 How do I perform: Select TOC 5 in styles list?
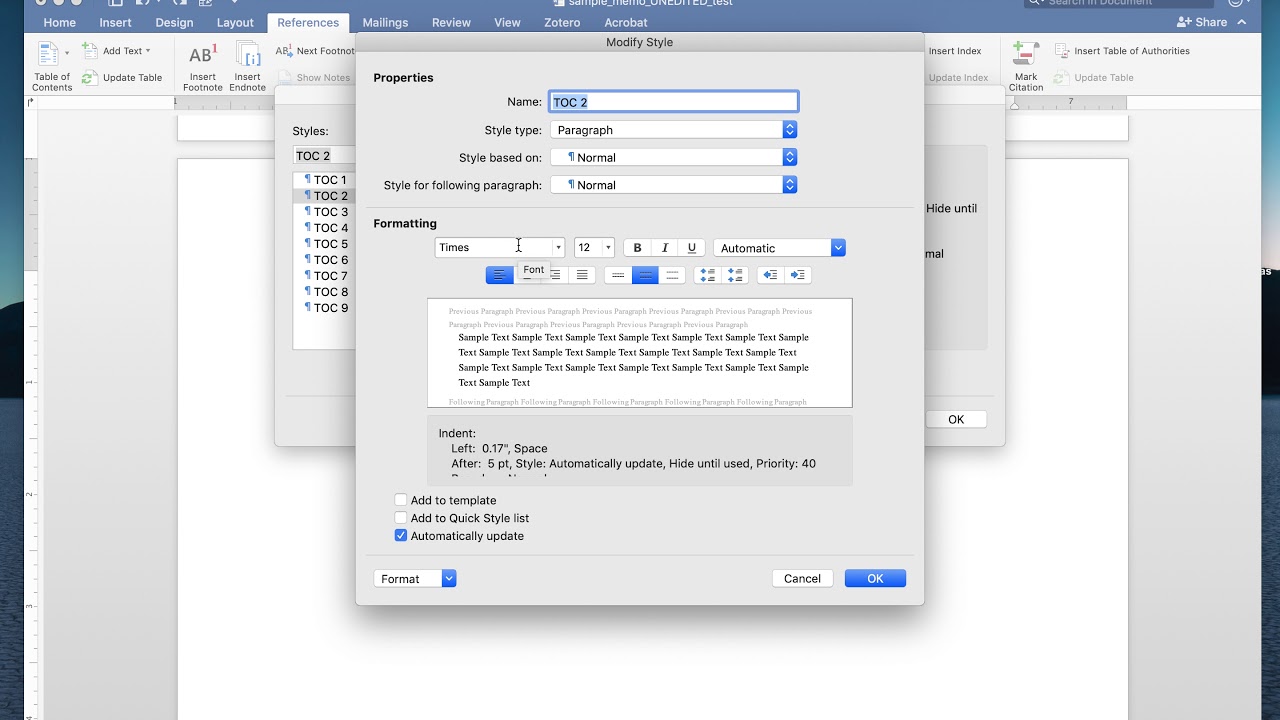(x=326, y=244)
